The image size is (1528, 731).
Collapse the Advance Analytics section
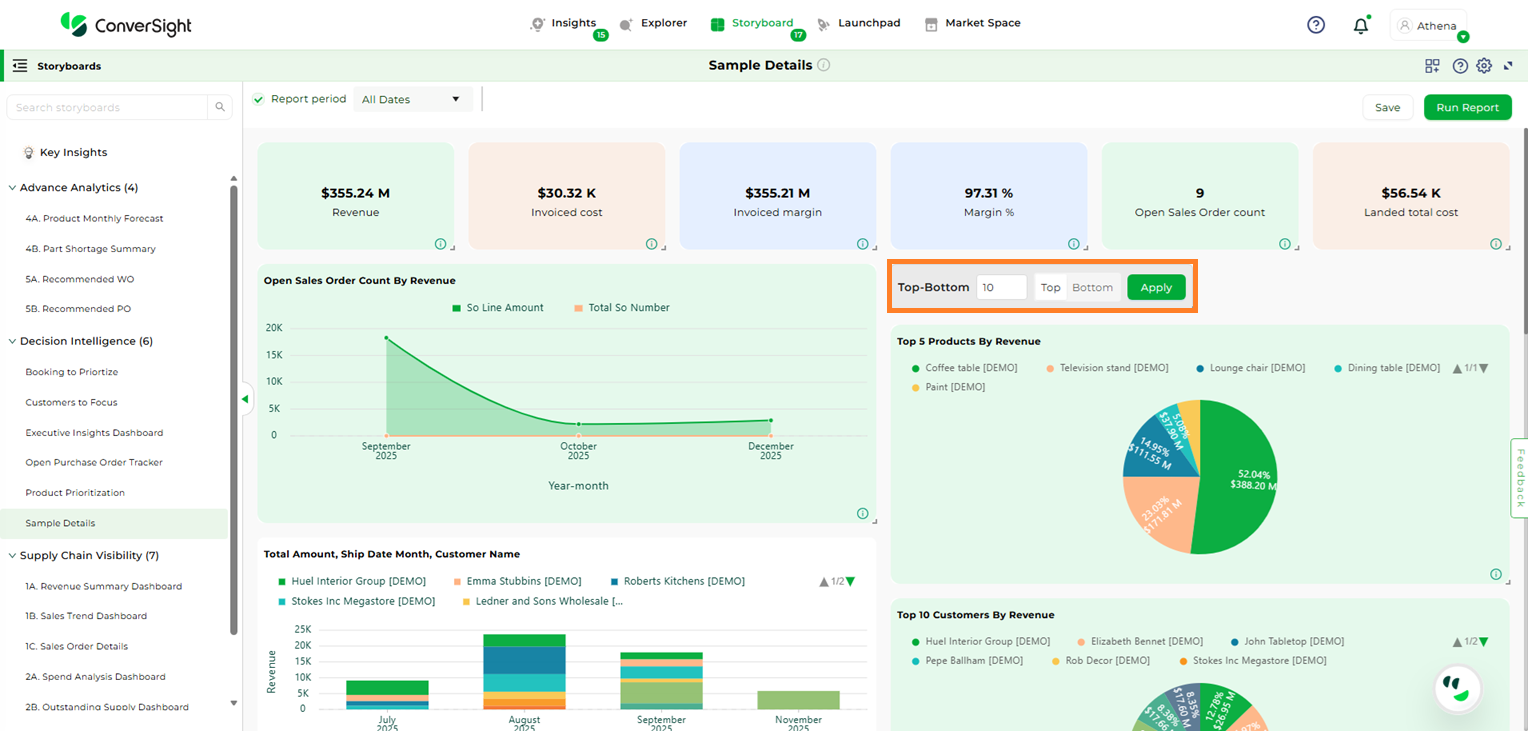coord(12,188)
